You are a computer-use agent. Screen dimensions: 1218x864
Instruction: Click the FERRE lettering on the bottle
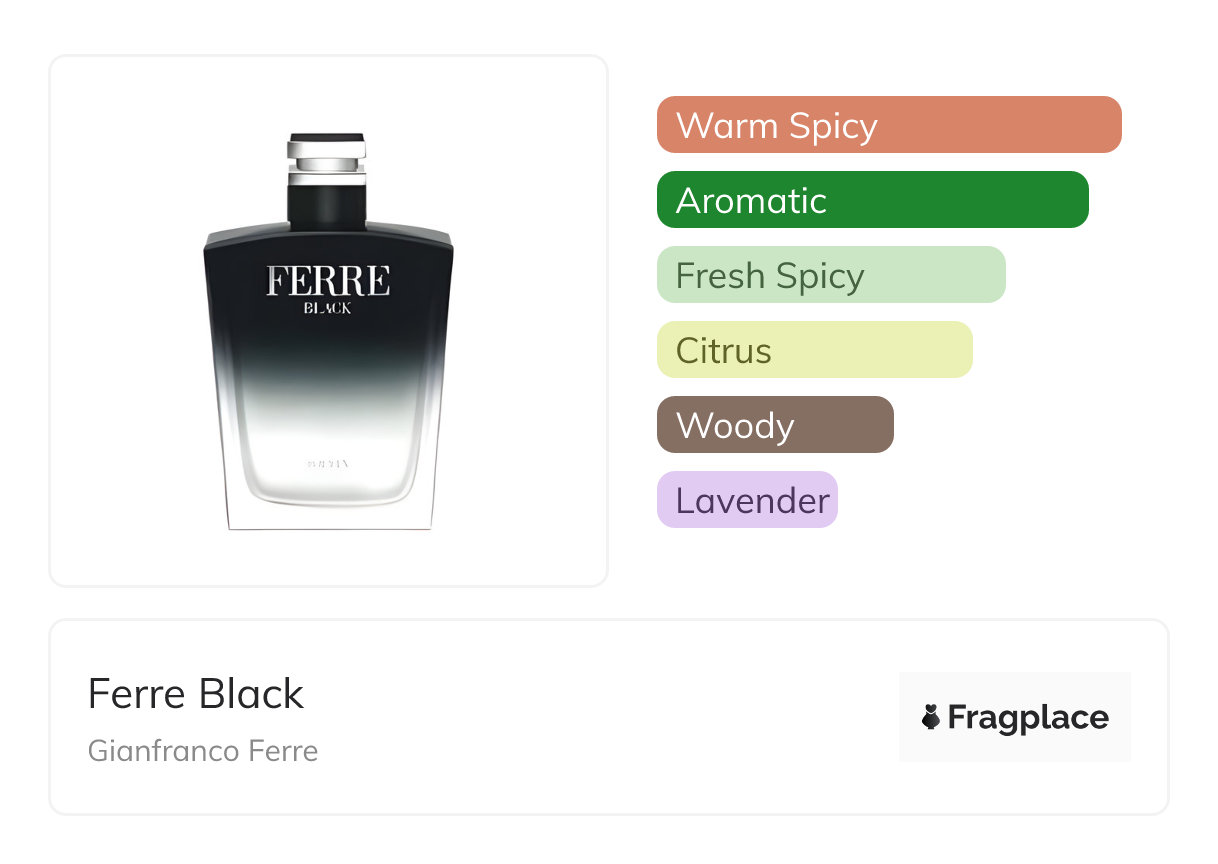click(328, 281)
